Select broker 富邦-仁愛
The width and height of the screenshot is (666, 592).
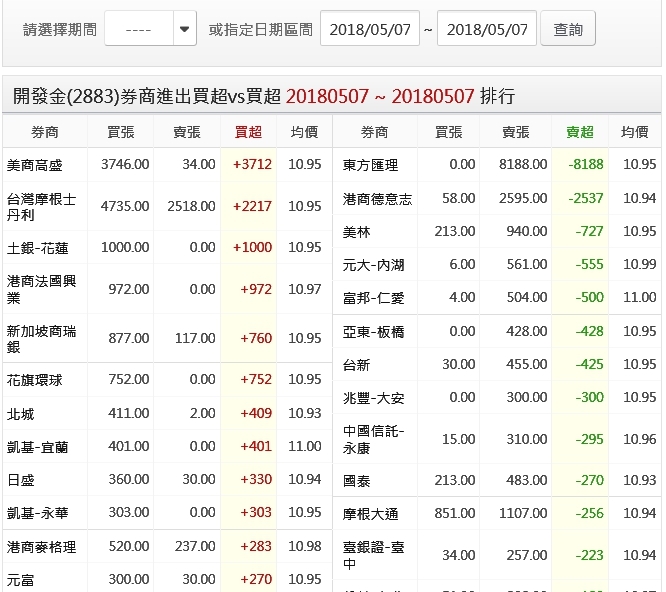pos(373,298)
